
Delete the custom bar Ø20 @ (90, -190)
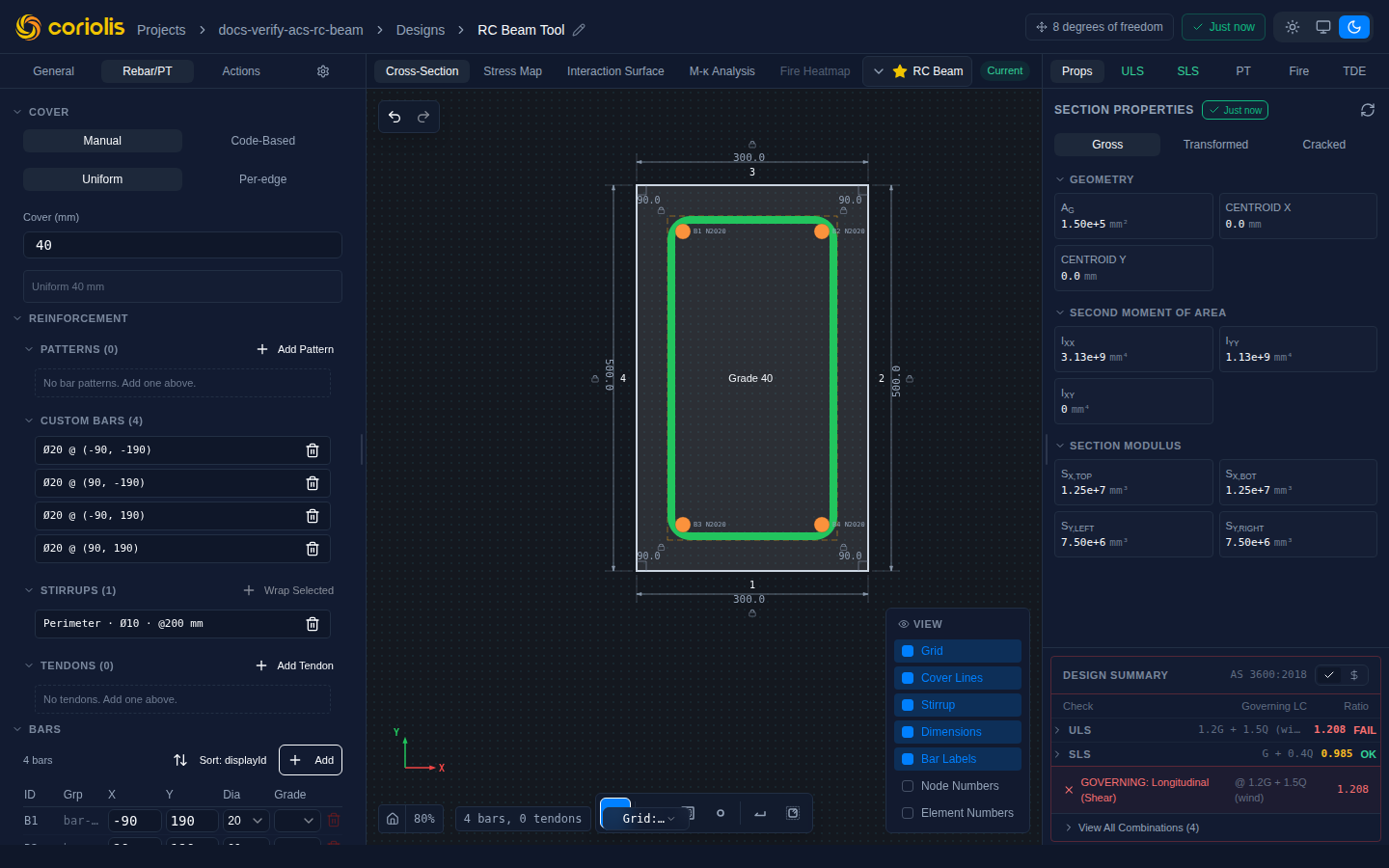[313, 483]
